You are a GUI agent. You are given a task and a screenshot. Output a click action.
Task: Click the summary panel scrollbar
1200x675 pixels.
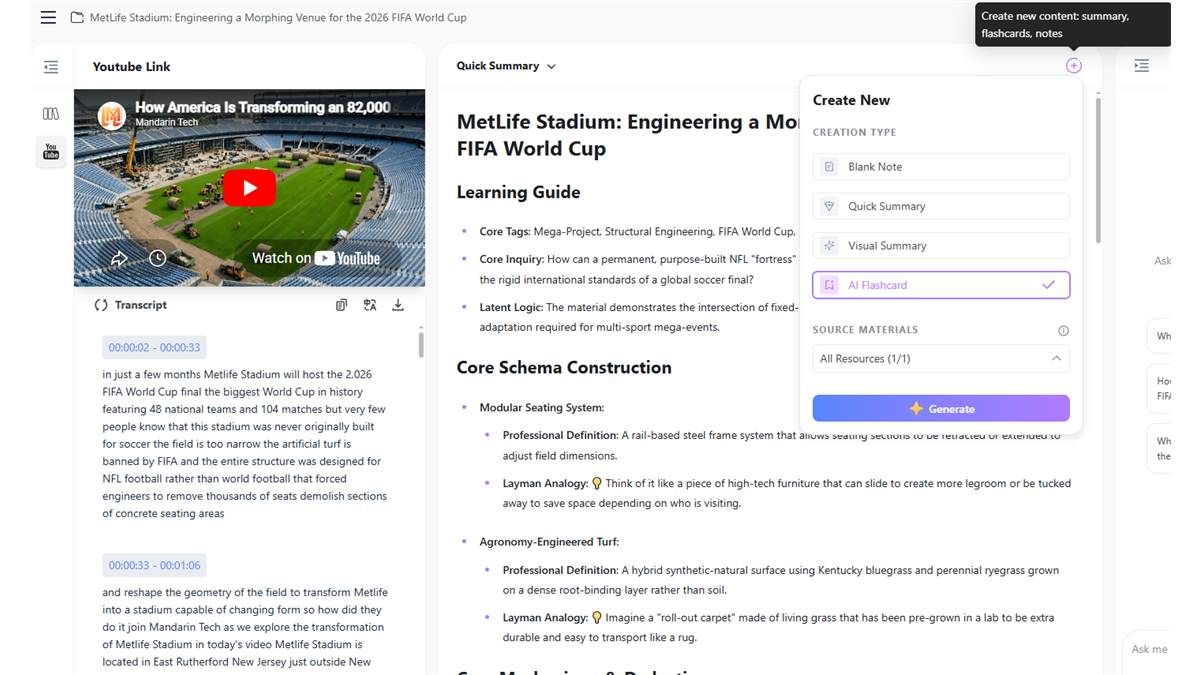click(1098, 168)
